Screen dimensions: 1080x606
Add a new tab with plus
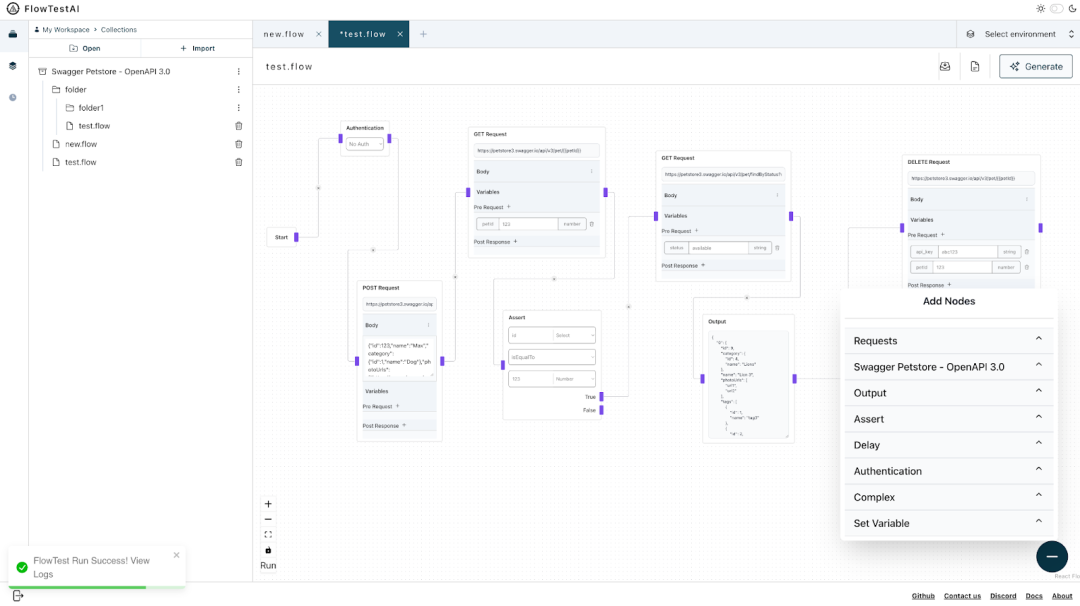click(x=424, y=34)
